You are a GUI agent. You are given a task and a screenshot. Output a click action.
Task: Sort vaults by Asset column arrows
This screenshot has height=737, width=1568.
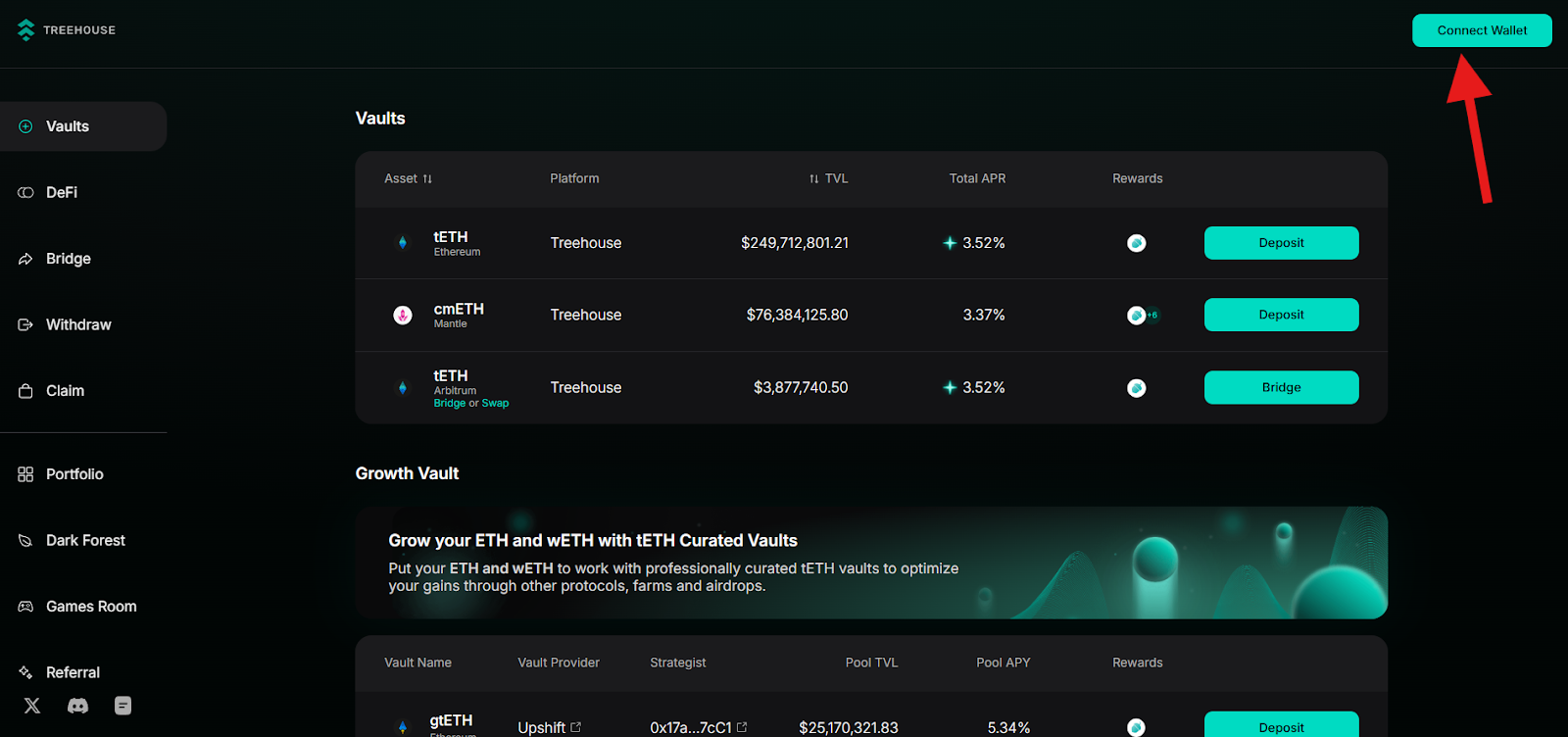tap(427, 179)
